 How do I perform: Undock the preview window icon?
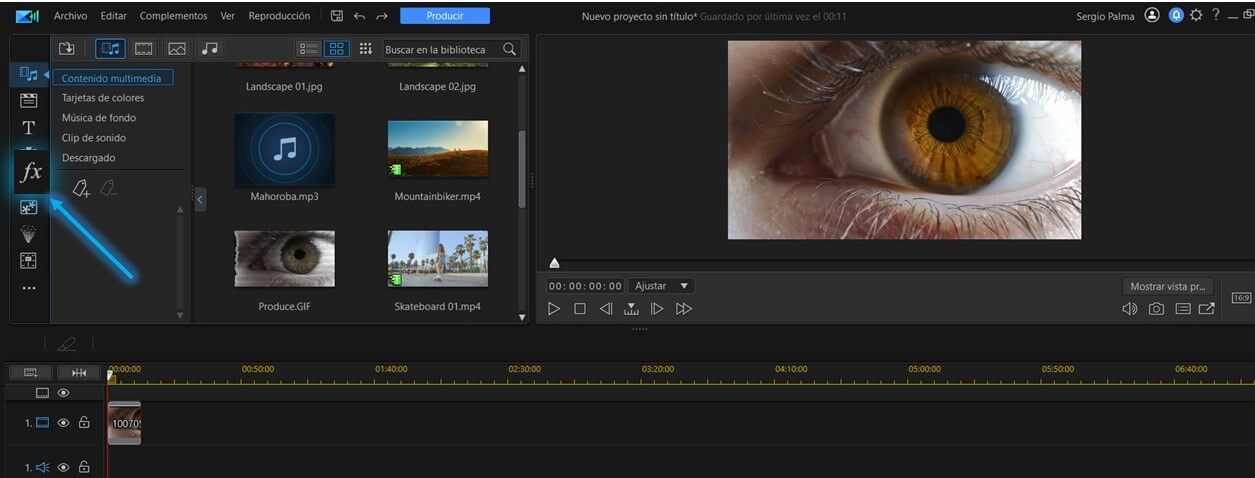click(1207, 309)
